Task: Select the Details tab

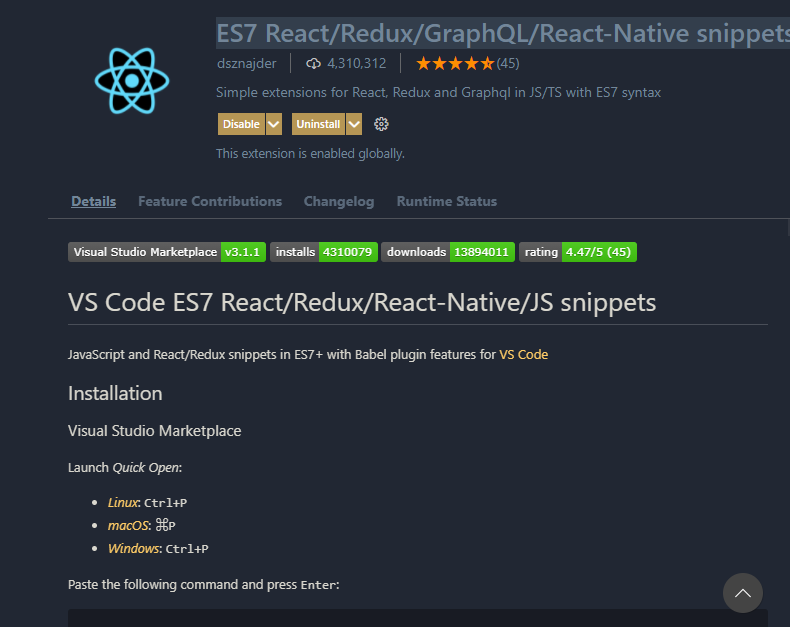Action: coord(94,201)
